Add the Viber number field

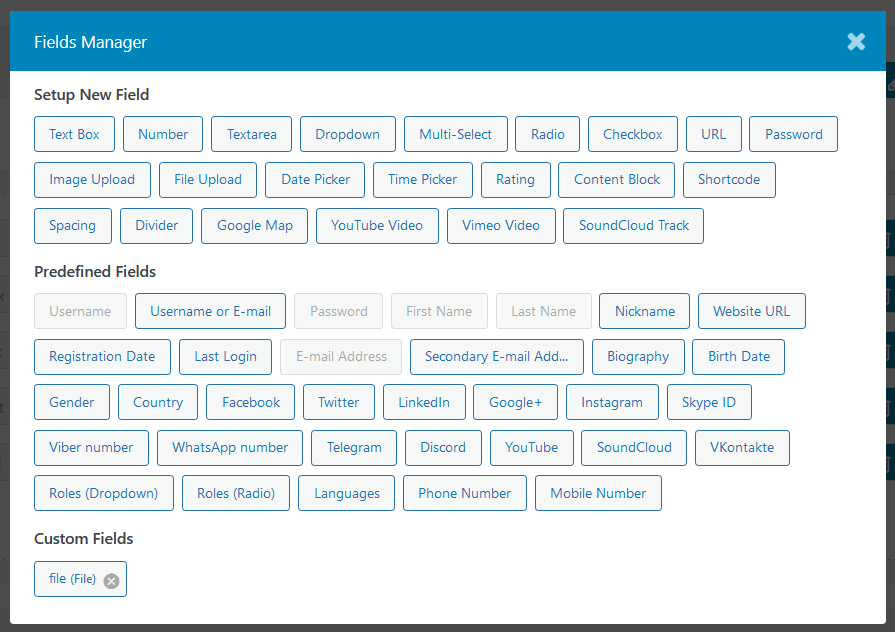coord(91,448)
